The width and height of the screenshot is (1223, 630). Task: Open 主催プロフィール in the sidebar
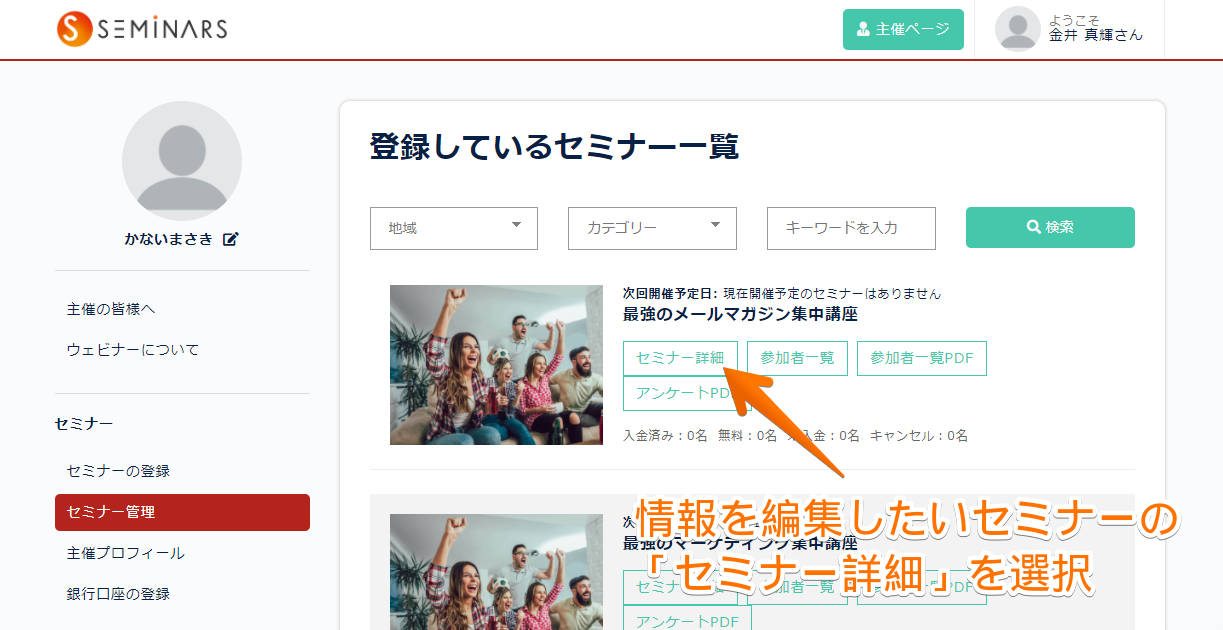125,553
